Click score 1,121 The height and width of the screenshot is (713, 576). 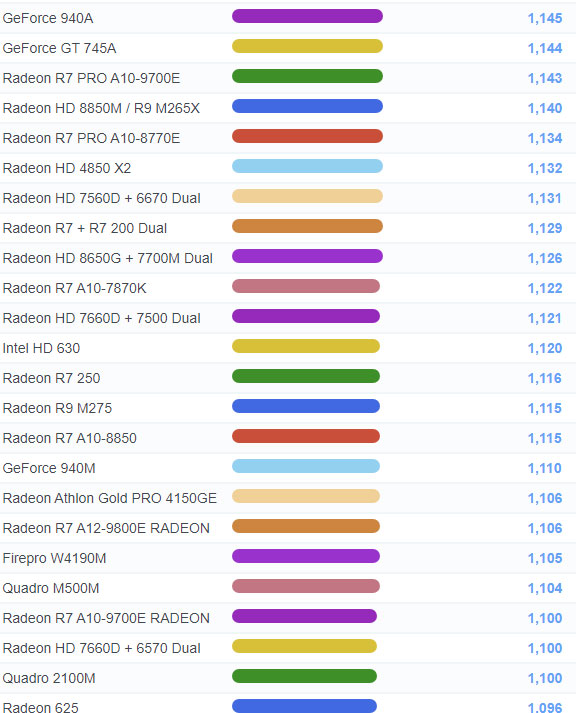coord(544,318)
